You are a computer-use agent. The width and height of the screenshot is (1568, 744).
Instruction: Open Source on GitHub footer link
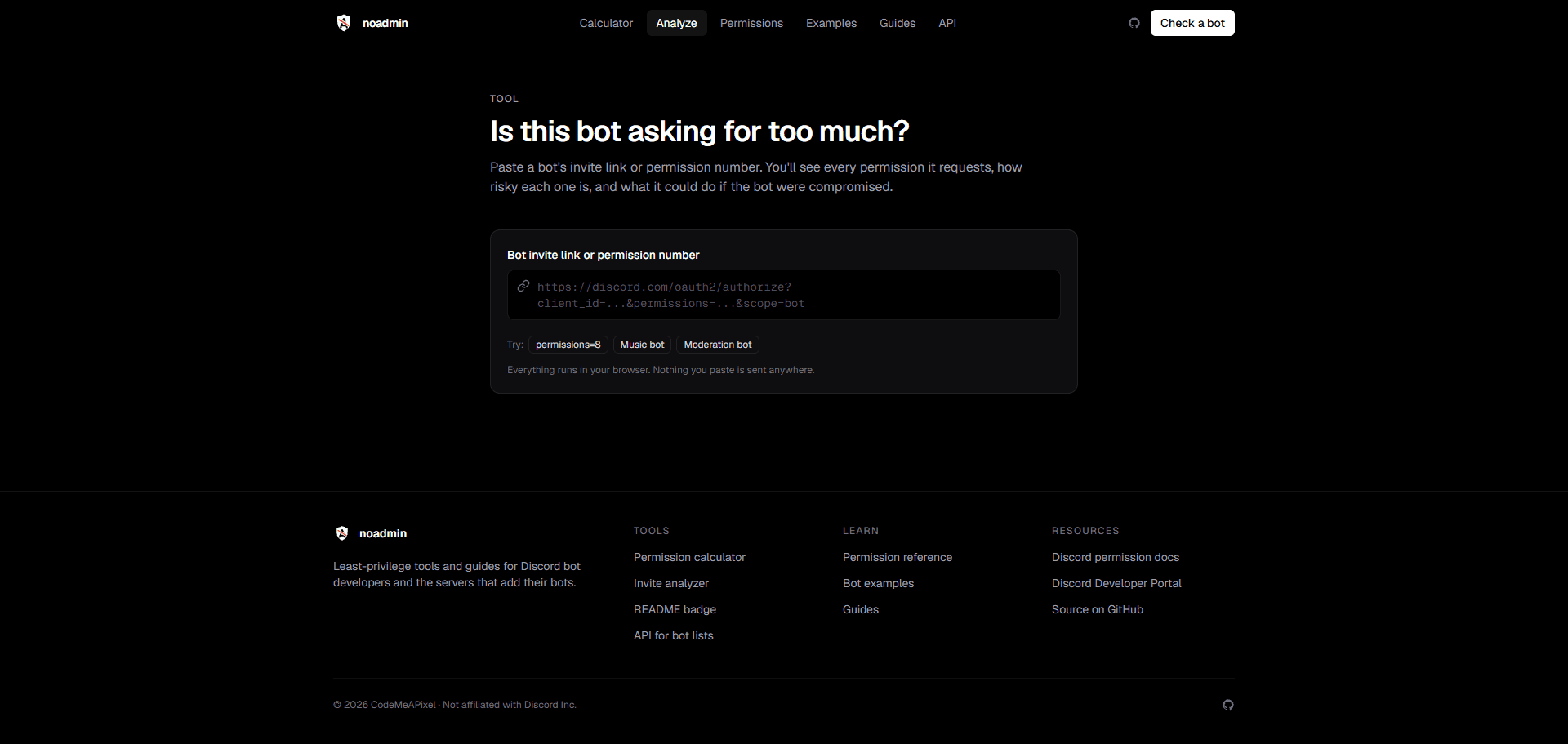1098,609
